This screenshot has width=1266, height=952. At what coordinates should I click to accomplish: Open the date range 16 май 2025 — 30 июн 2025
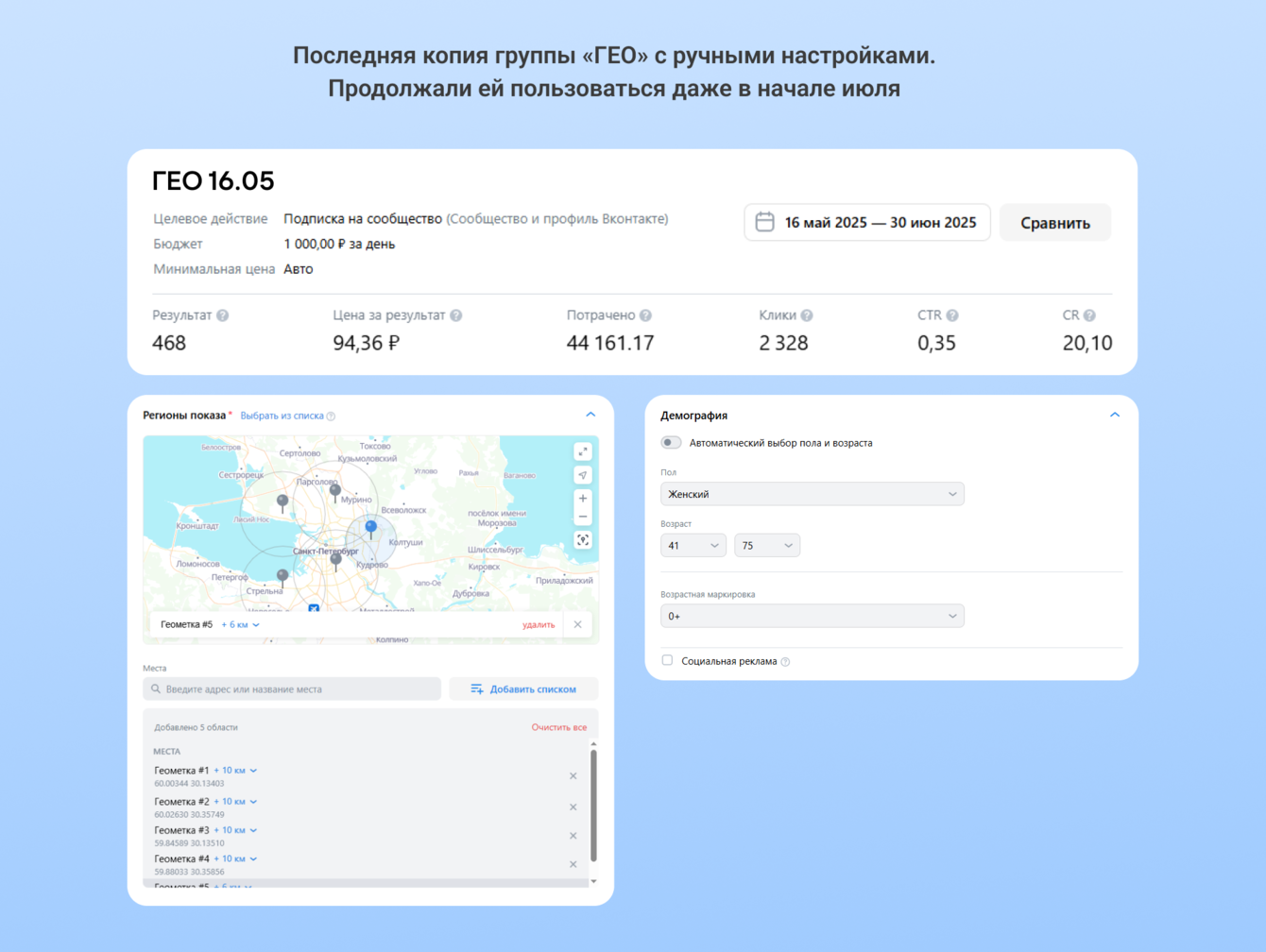click(x=867, y=223)
